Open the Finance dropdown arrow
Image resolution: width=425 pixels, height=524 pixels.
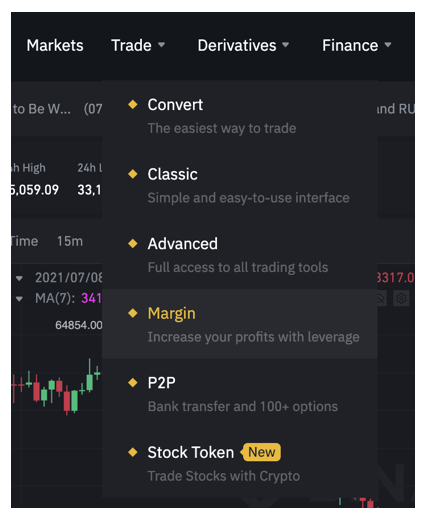tap(388, 45)
